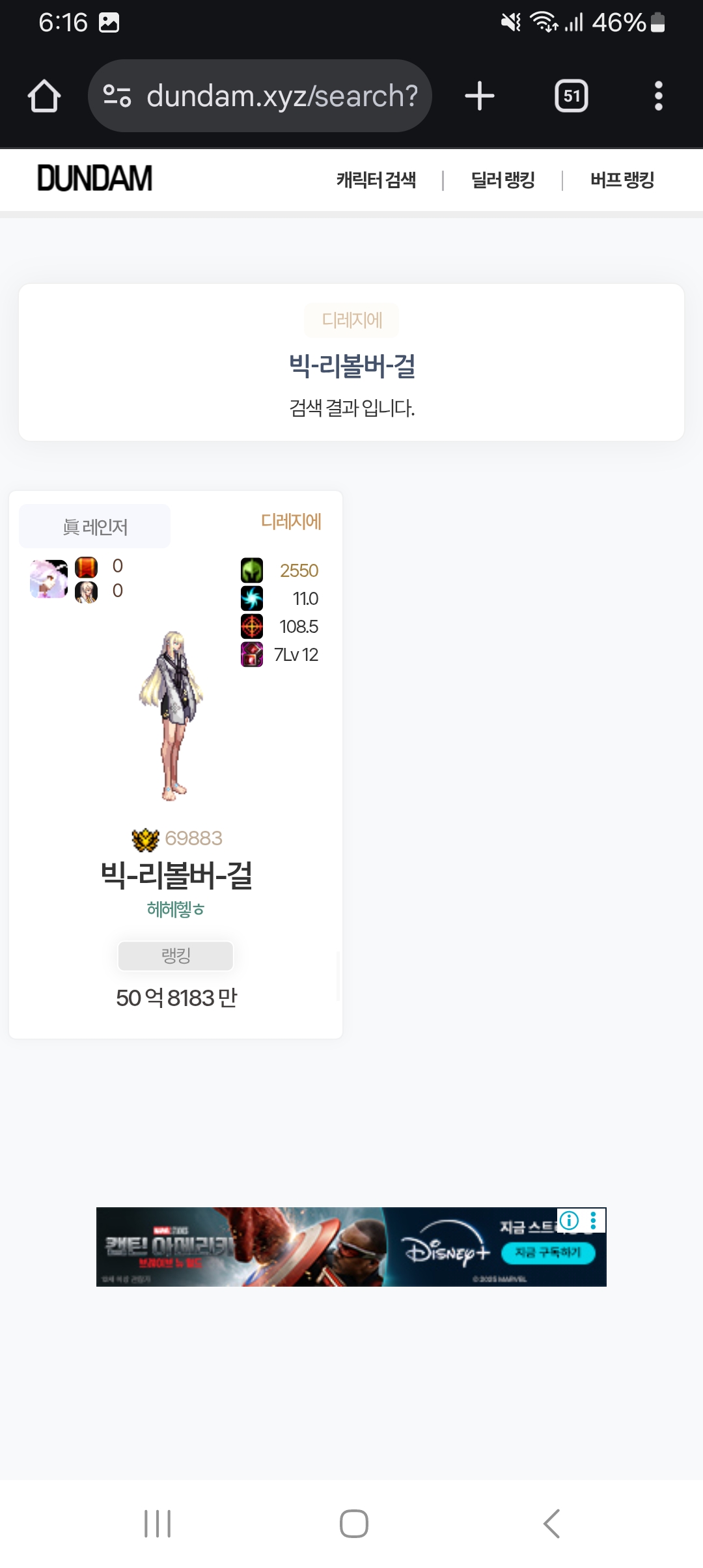Open the 캐릭터 검색 menu
This screenshot has height=1568, width=703.
376,180
